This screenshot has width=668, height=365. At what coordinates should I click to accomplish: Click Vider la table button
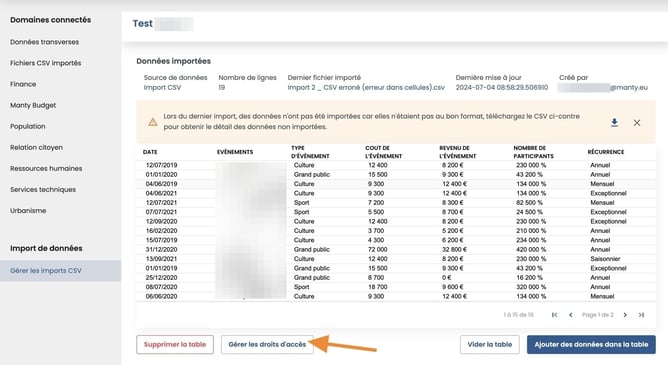[x=489, y=344]
